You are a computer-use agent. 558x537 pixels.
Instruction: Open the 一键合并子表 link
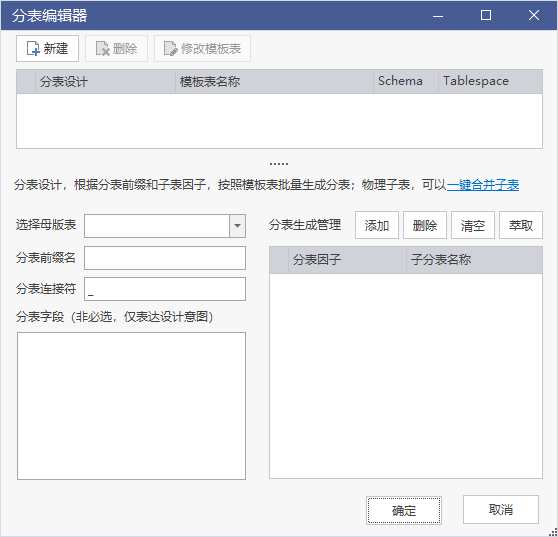pyautogui.click(x=483, y=185)
